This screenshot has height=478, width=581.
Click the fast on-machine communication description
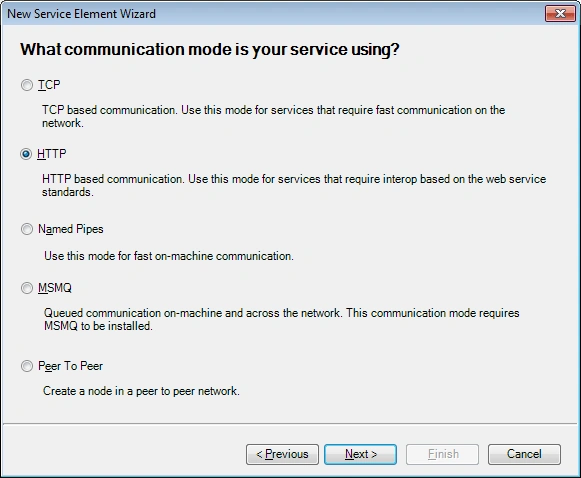click(x=169, y=256)
